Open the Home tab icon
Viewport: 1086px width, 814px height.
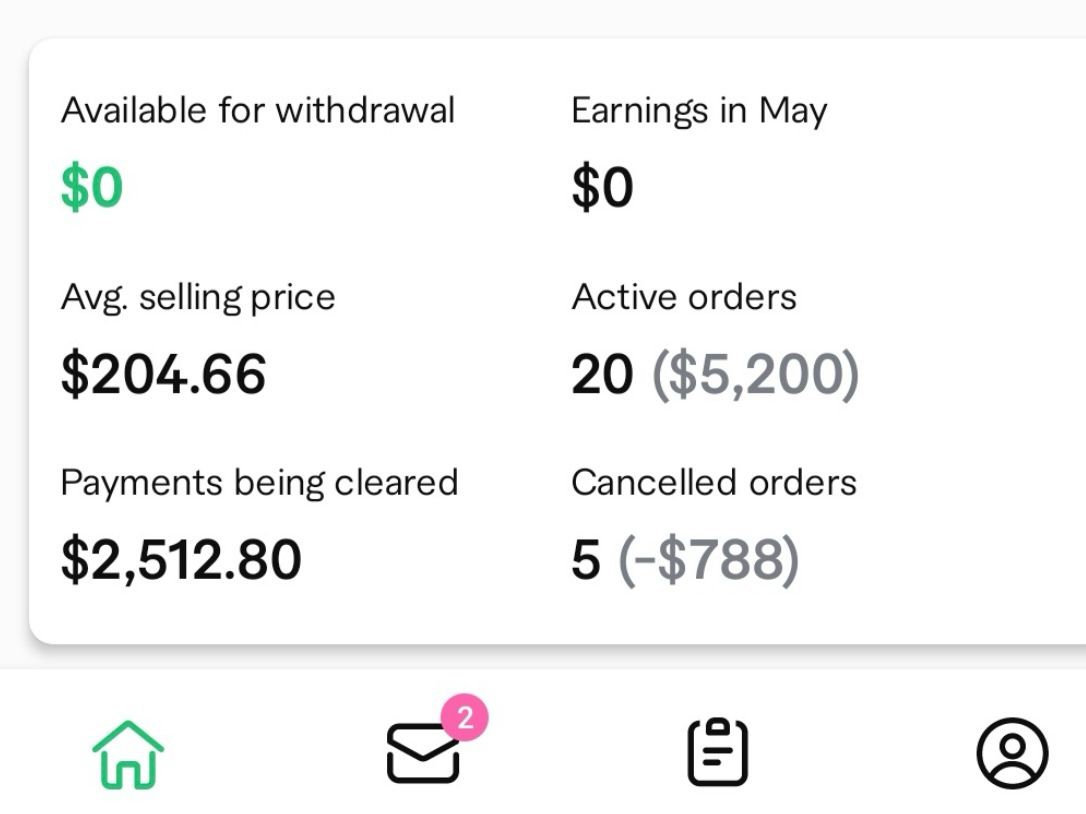point(128,753)
